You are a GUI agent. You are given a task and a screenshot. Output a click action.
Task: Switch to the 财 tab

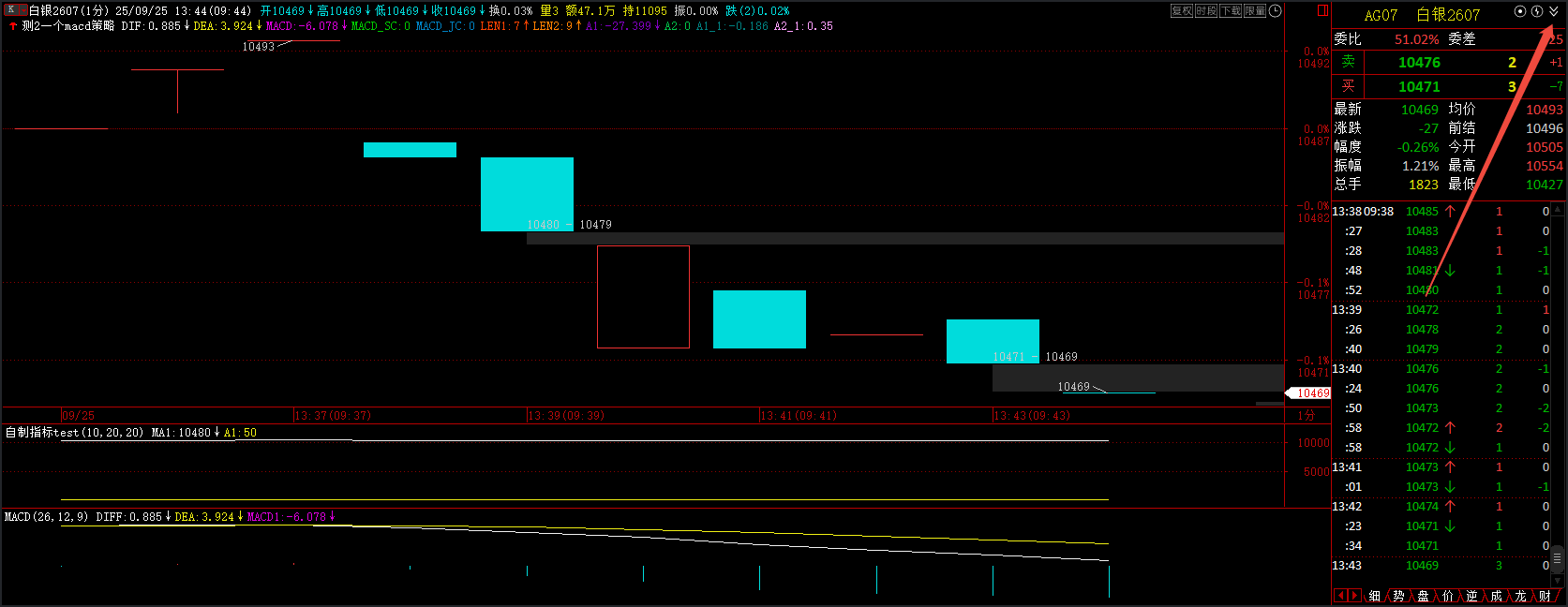pos(1545,596)
